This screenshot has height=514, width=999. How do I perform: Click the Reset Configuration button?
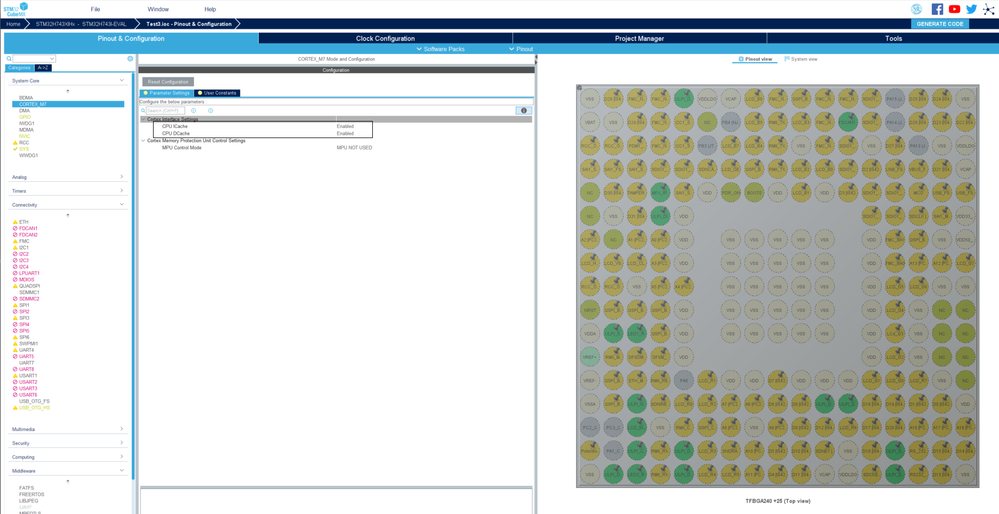[168, 82]
